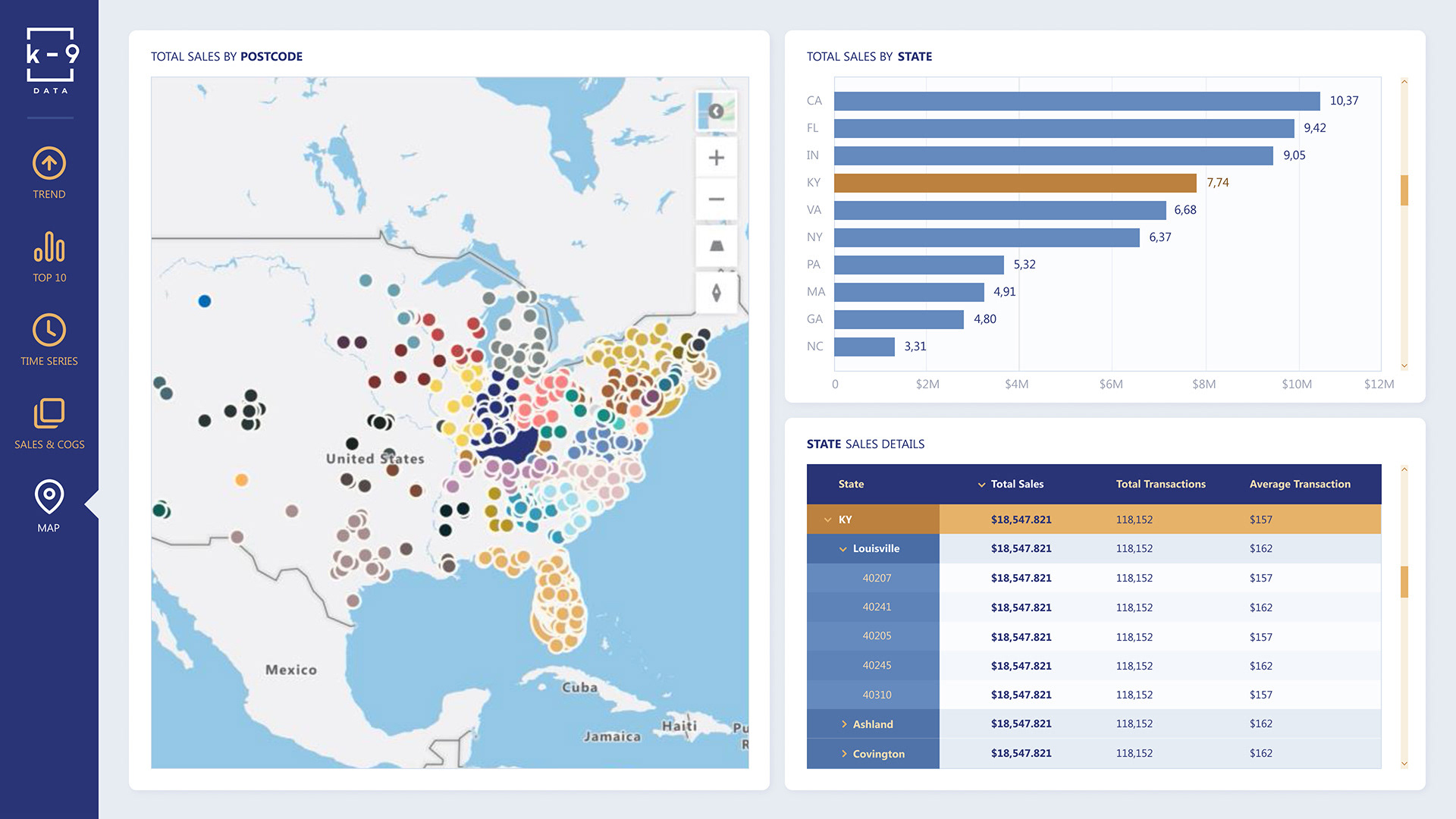Open the Top 10 bar chart icon
This screenshot has height=819, width=1456.
49,247
